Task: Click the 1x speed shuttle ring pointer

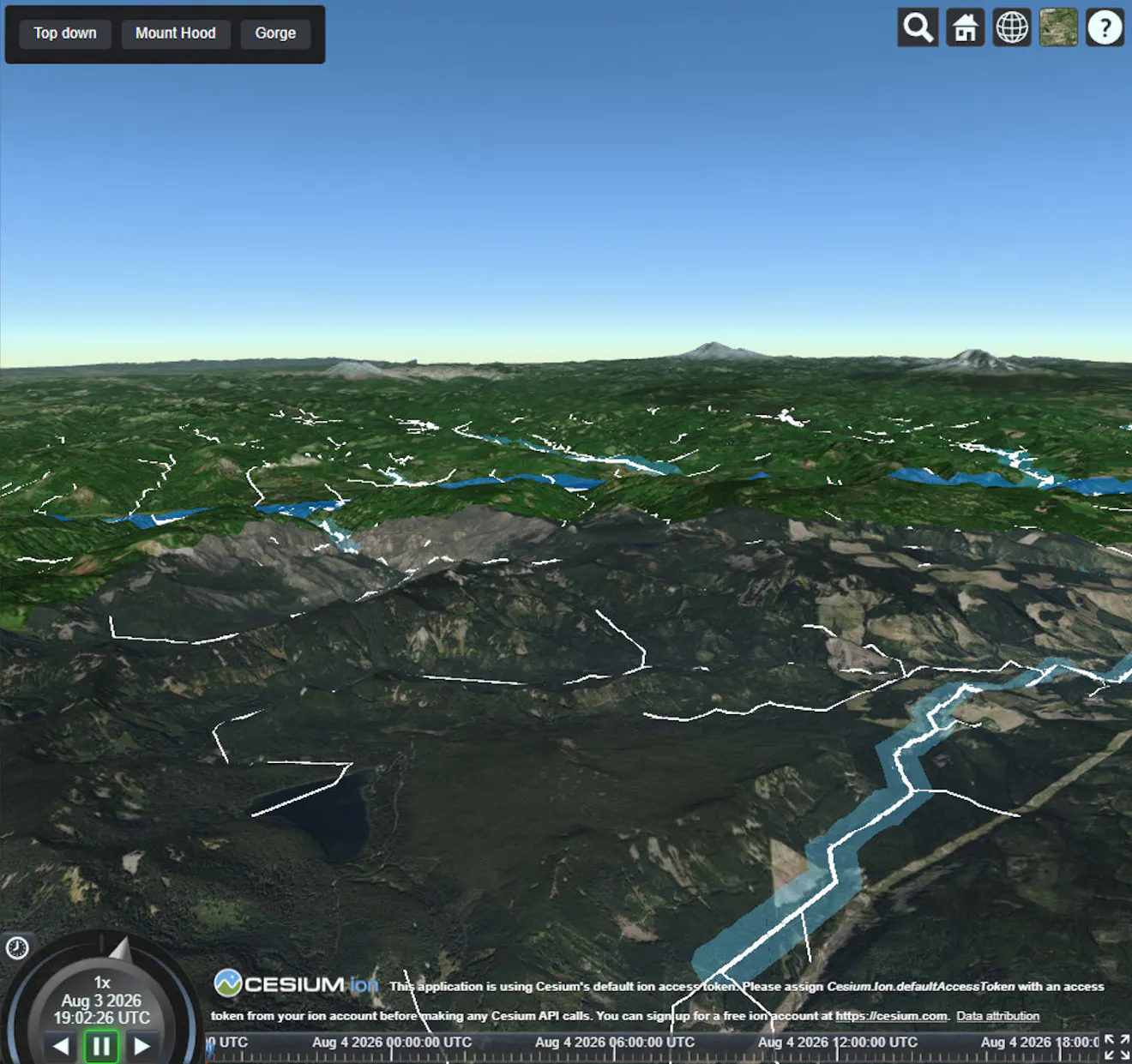Action: tap(120, 949)
